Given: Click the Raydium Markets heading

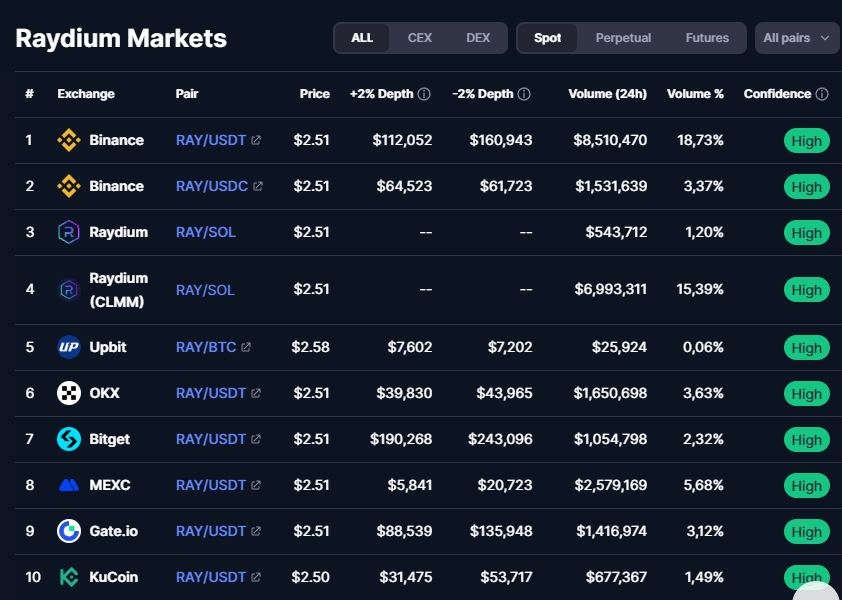Looking at the screenshot, I should [x=121, y=39].
